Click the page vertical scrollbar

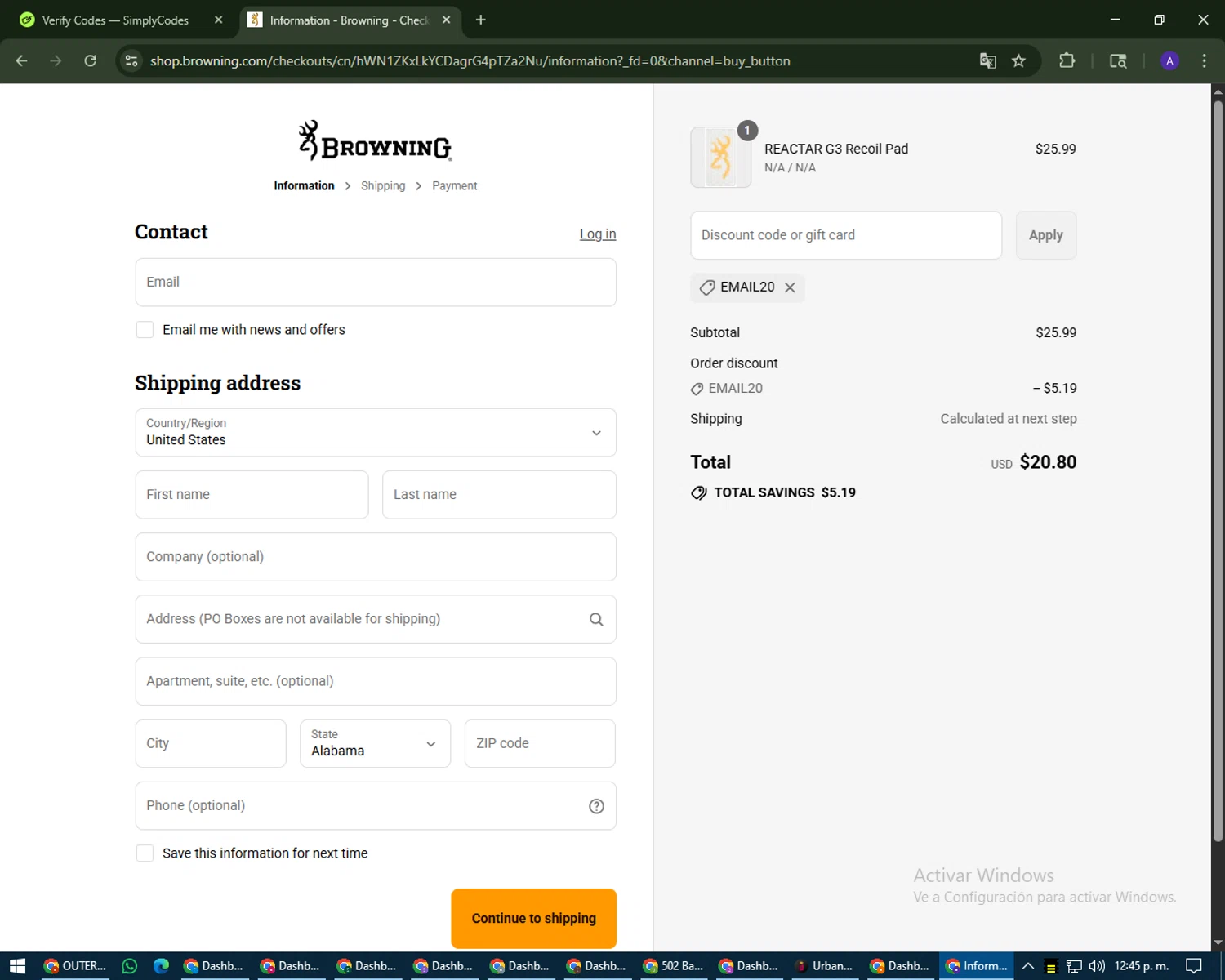(1218, 470)
